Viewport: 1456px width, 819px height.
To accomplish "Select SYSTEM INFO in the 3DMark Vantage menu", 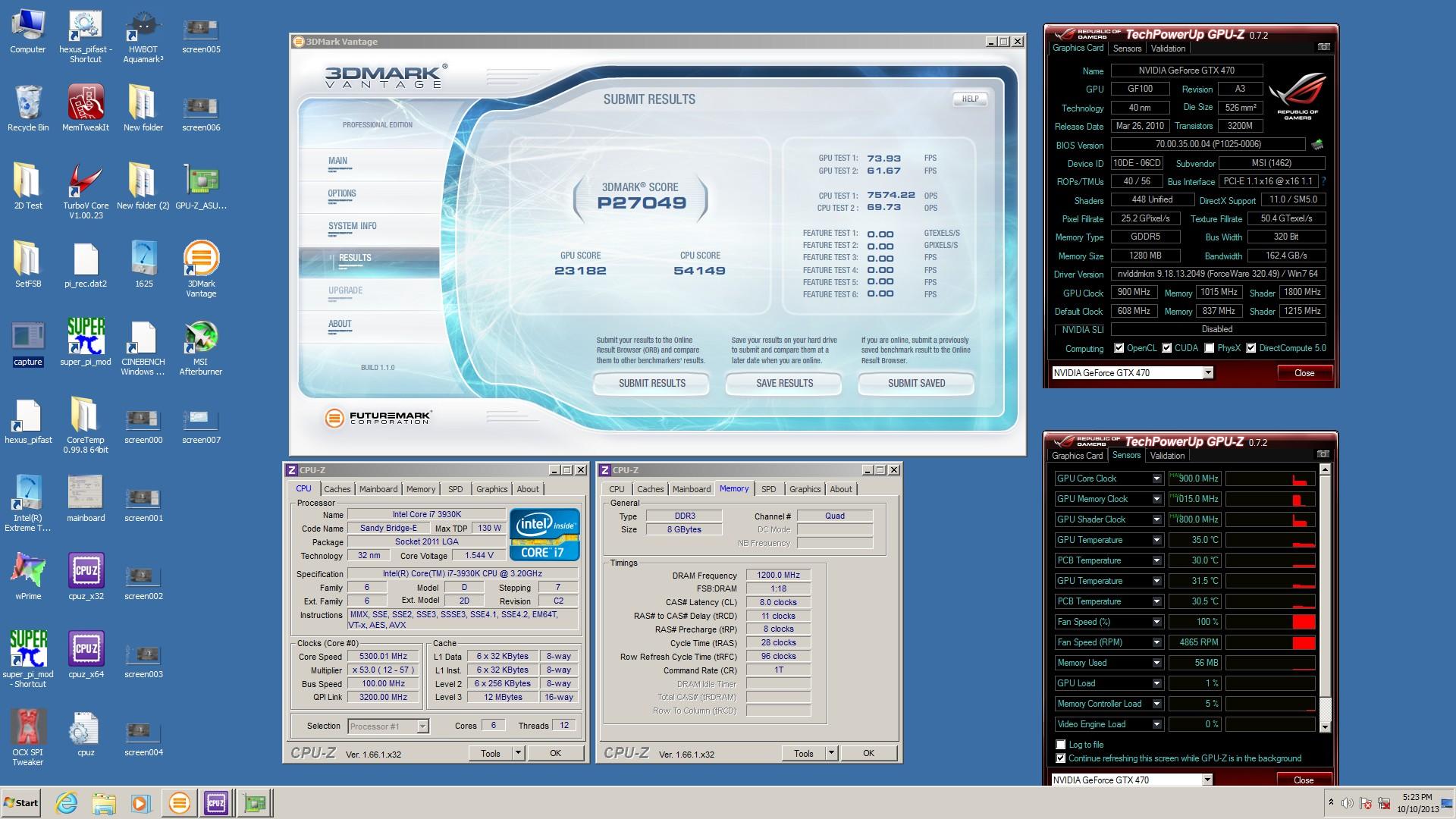I will [352, 226].
